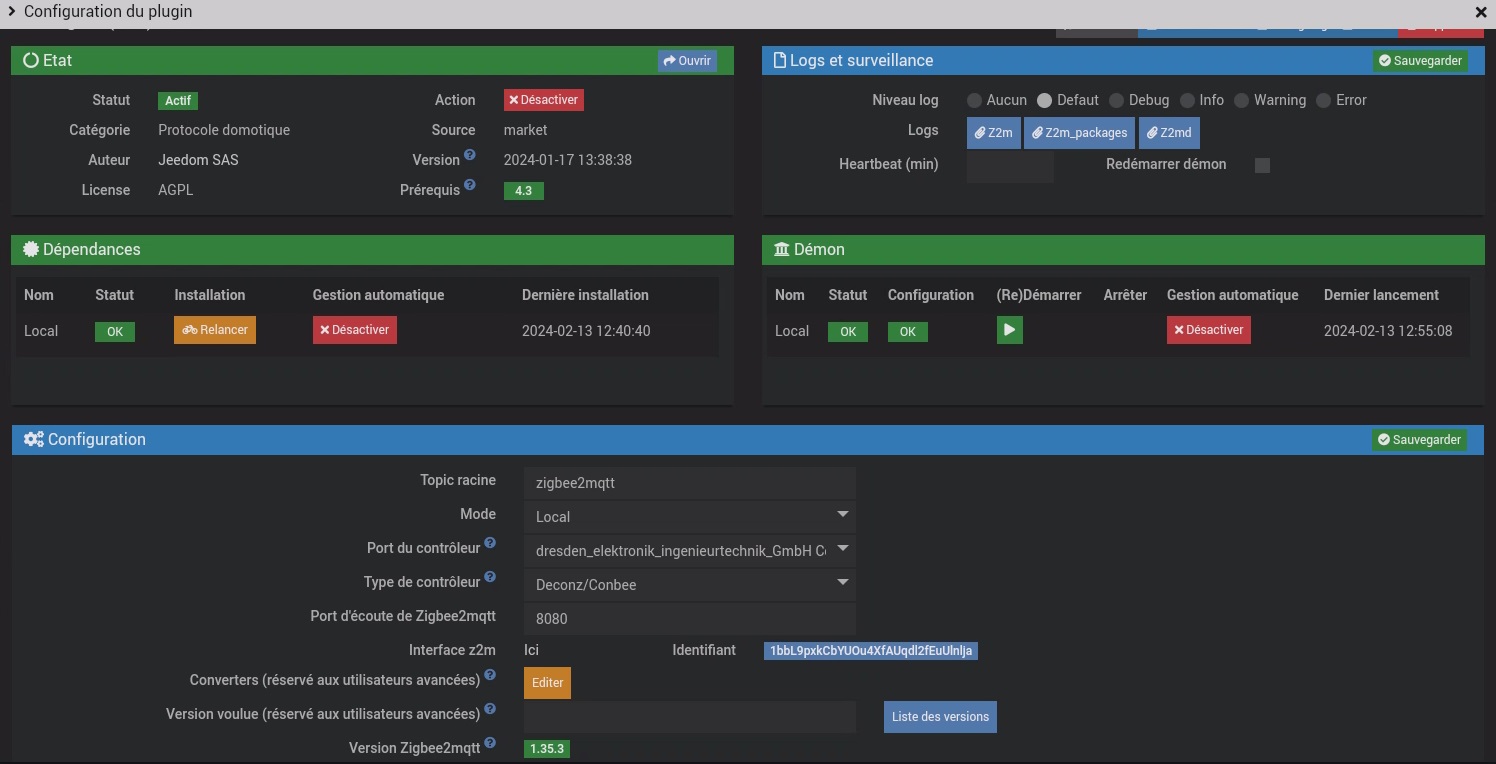Expand the Port du contrôleur dropdown
This screenshot has width=1496, height=764.
point(690,550)
